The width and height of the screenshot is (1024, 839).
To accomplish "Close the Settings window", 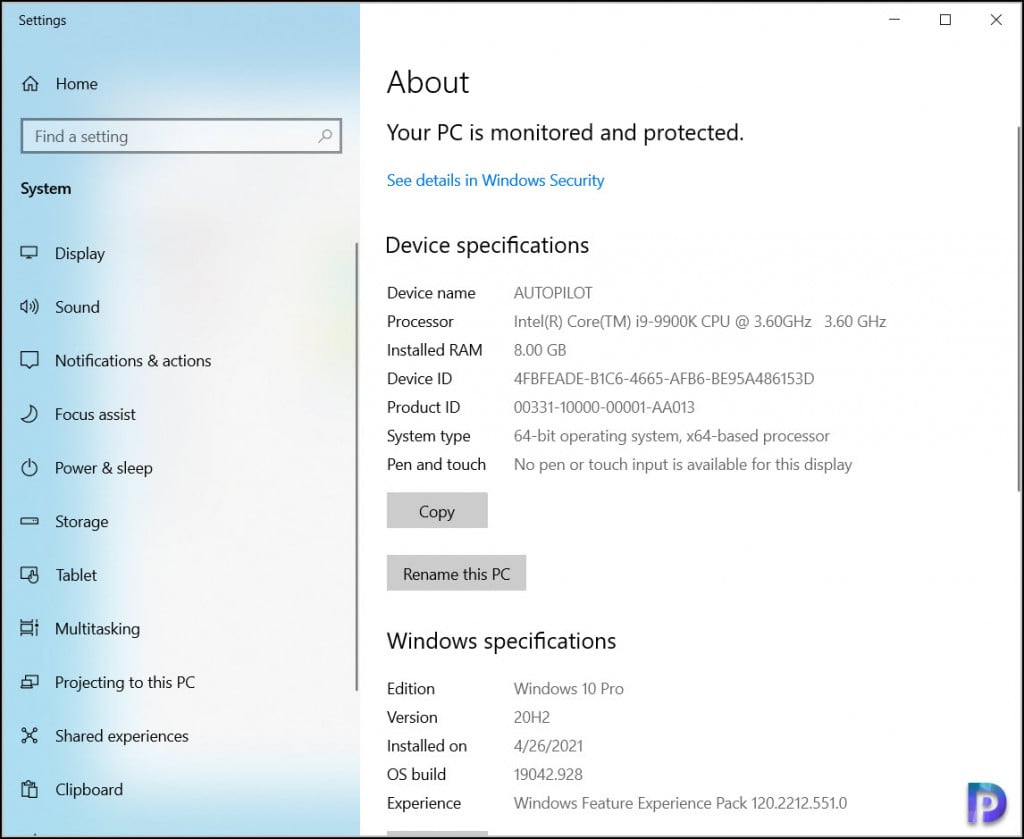I will click(x=995, y=20).
